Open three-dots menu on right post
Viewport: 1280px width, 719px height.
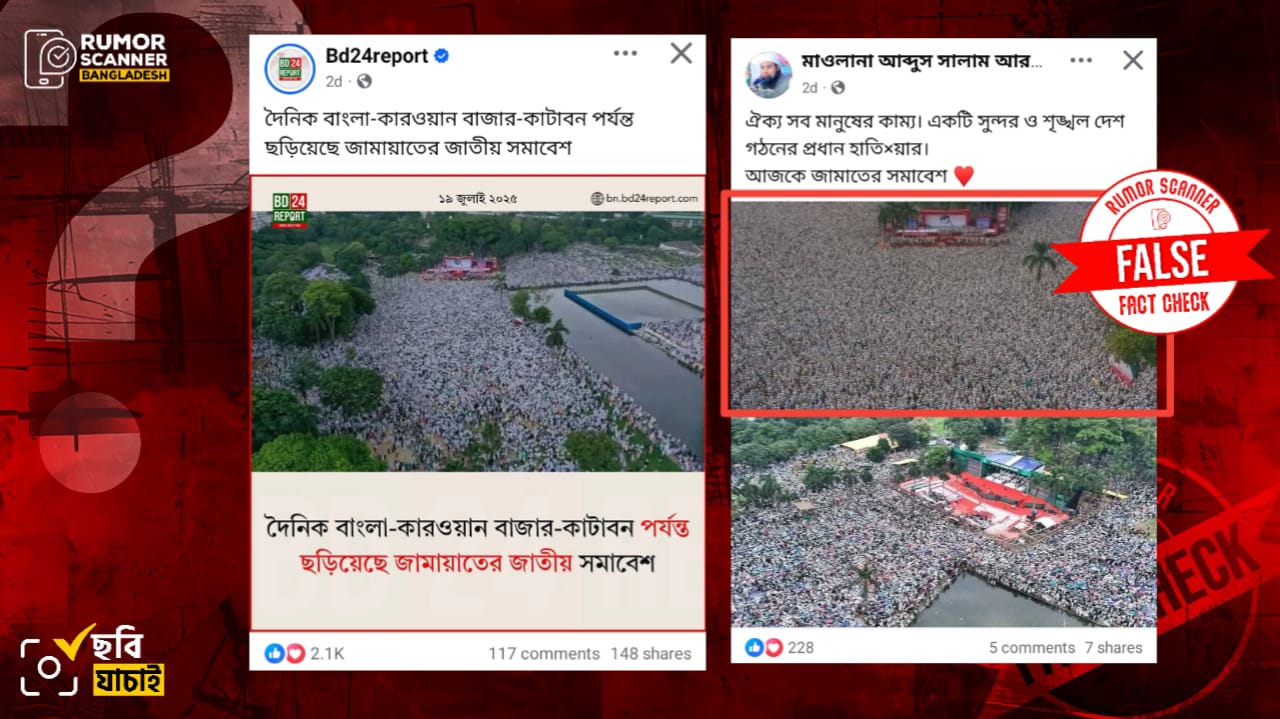(1081, 60)
